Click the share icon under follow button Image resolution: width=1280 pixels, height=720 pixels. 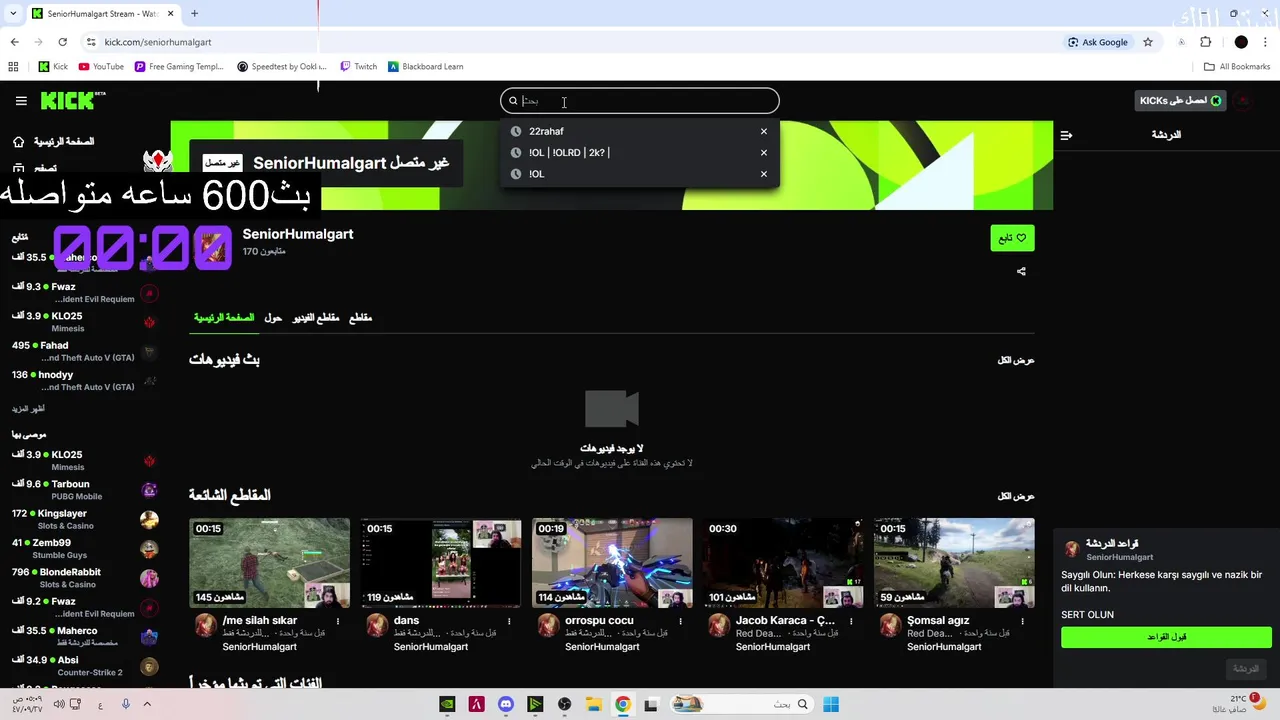pos(1021,271)
